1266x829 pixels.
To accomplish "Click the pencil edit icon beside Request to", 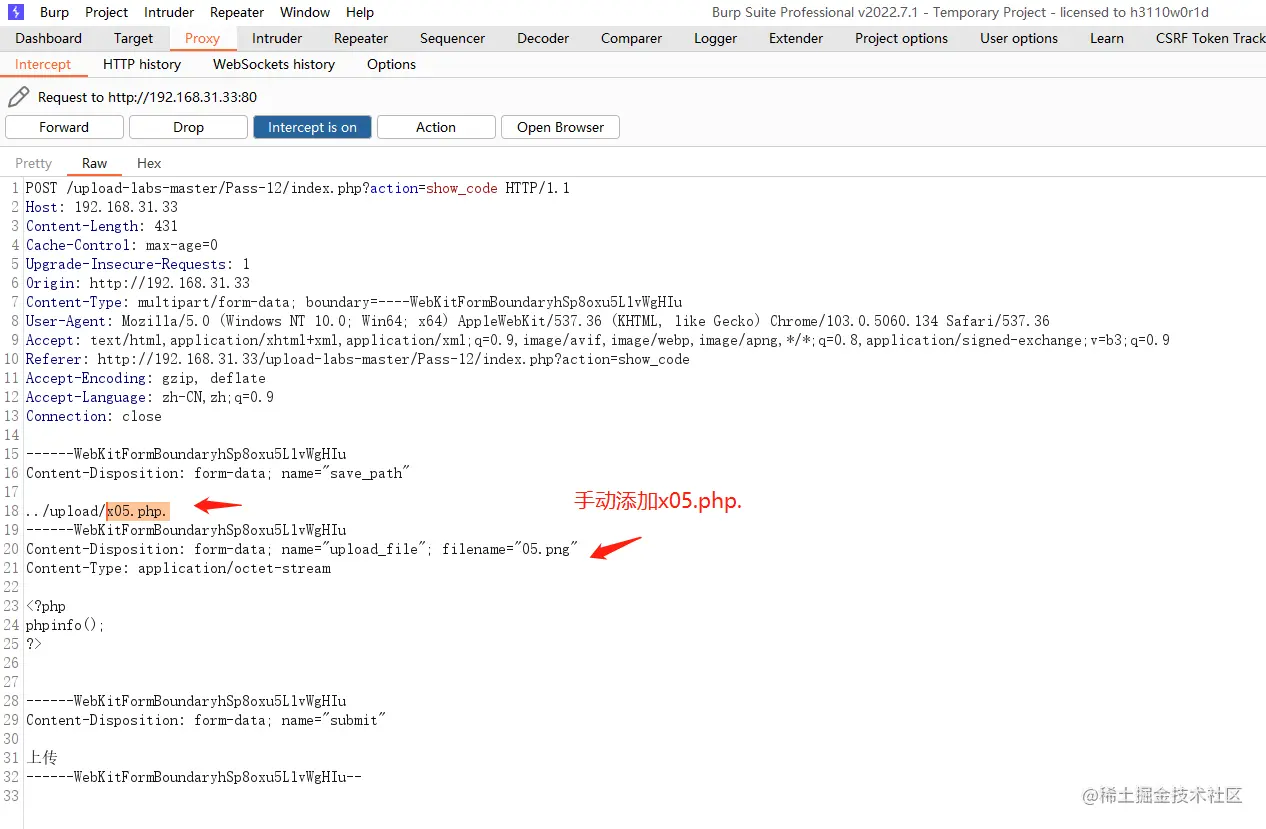I will point(18,97).
